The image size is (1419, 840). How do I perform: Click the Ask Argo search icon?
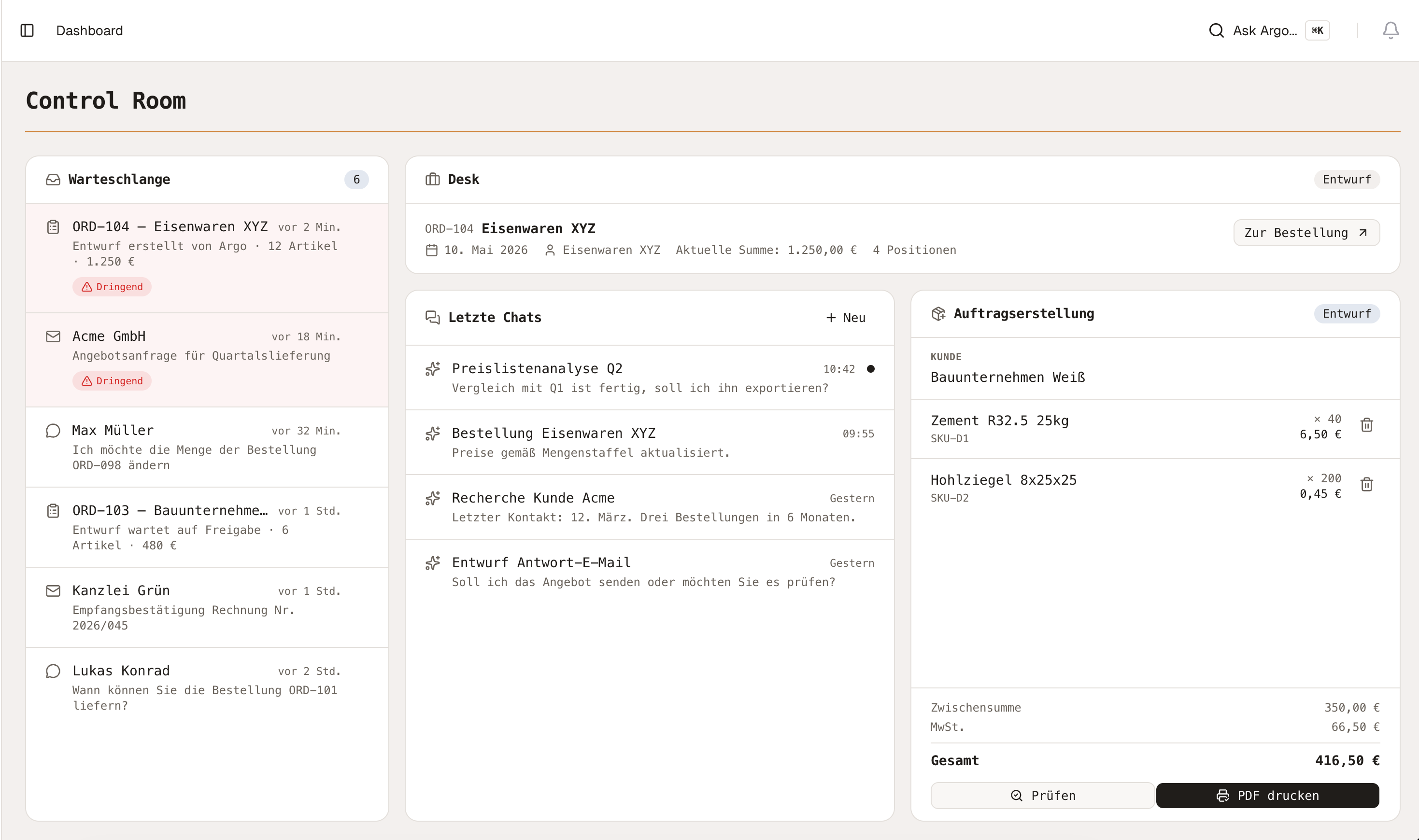tap(1216, 30)
